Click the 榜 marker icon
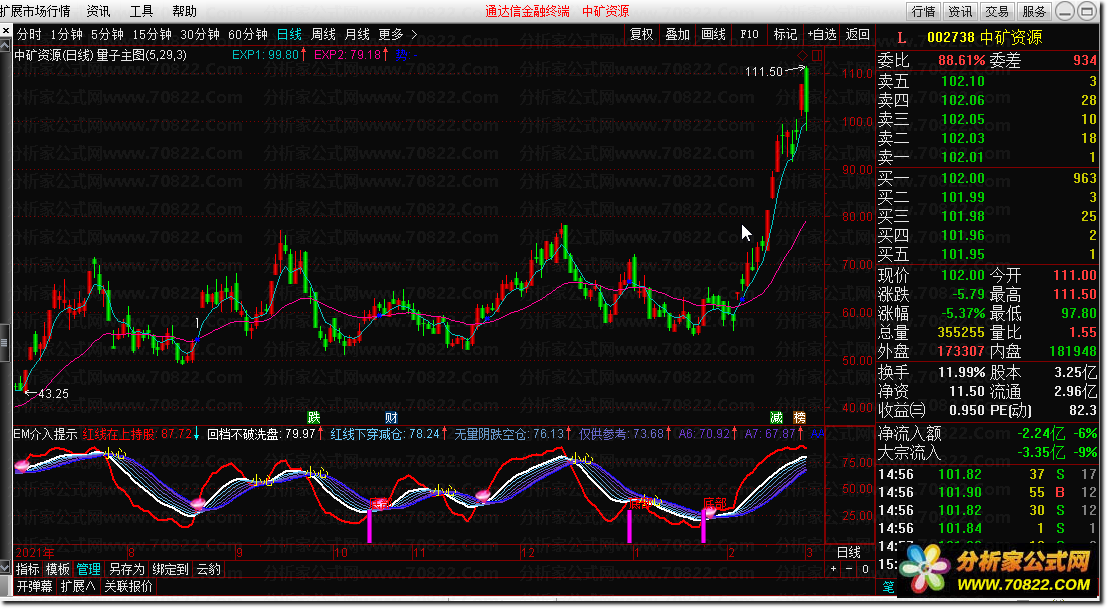Screen dimensions: 1109x609 [x=800, y=418]
